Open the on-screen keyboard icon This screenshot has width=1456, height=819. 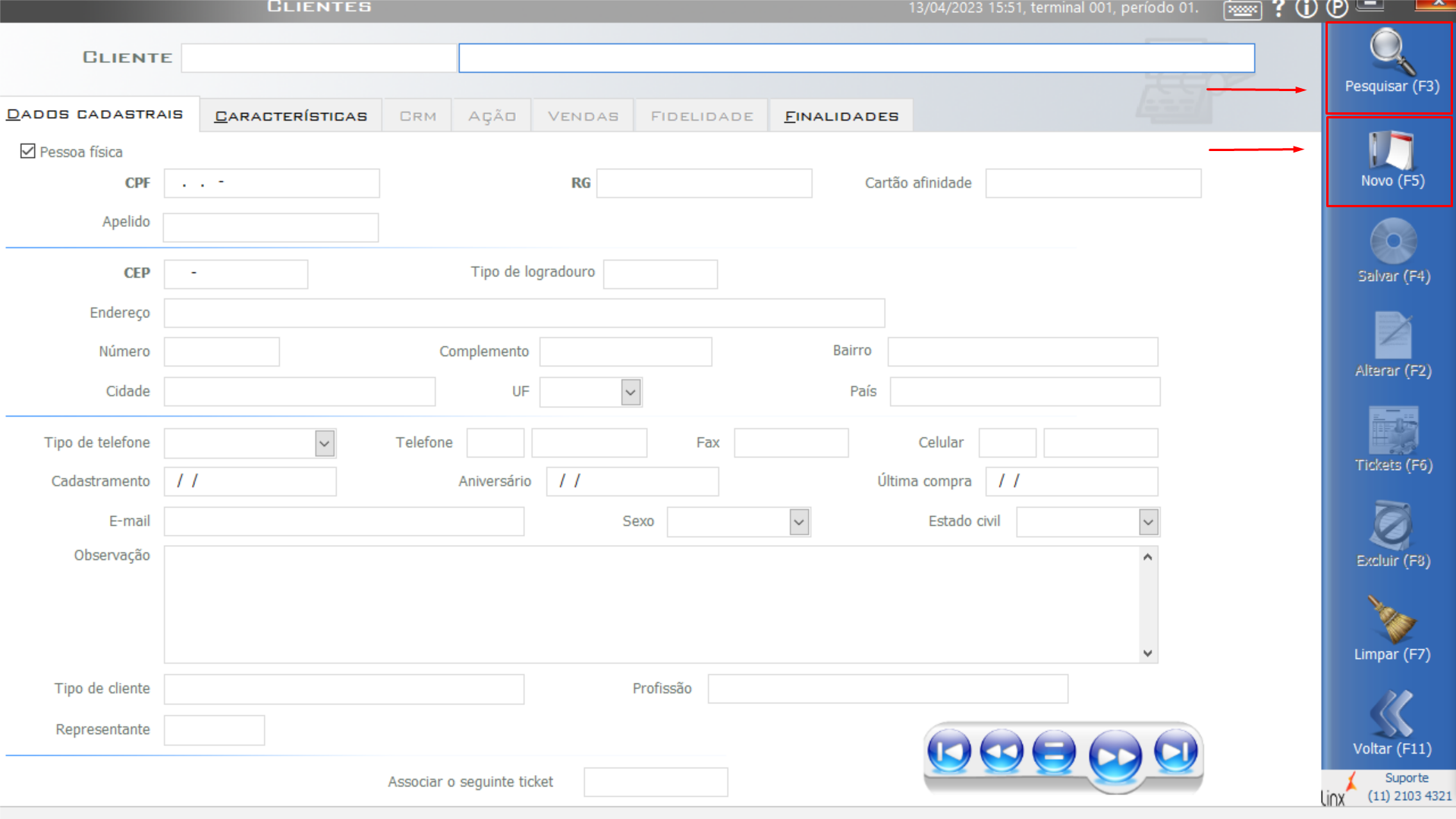1242,10
